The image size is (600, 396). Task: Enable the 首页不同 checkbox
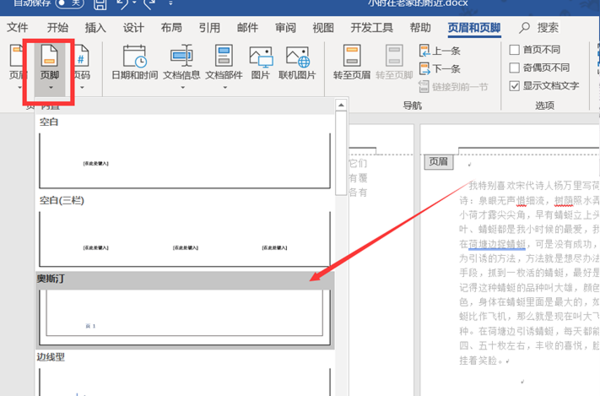(x=514, y=50)
